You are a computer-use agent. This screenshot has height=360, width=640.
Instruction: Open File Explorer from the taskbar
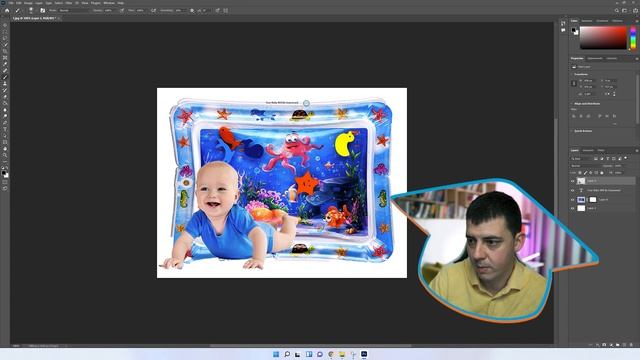(342, 354)
